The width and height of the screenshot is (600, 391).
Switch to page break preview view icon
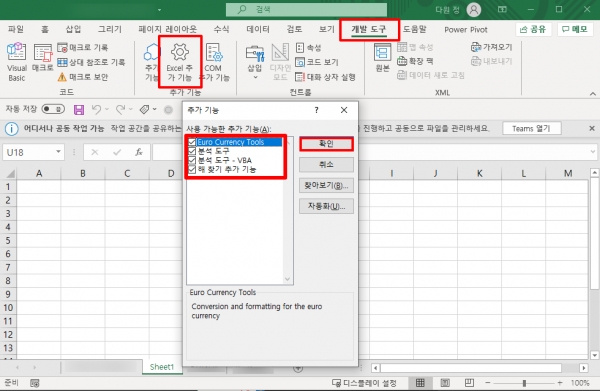469,383
